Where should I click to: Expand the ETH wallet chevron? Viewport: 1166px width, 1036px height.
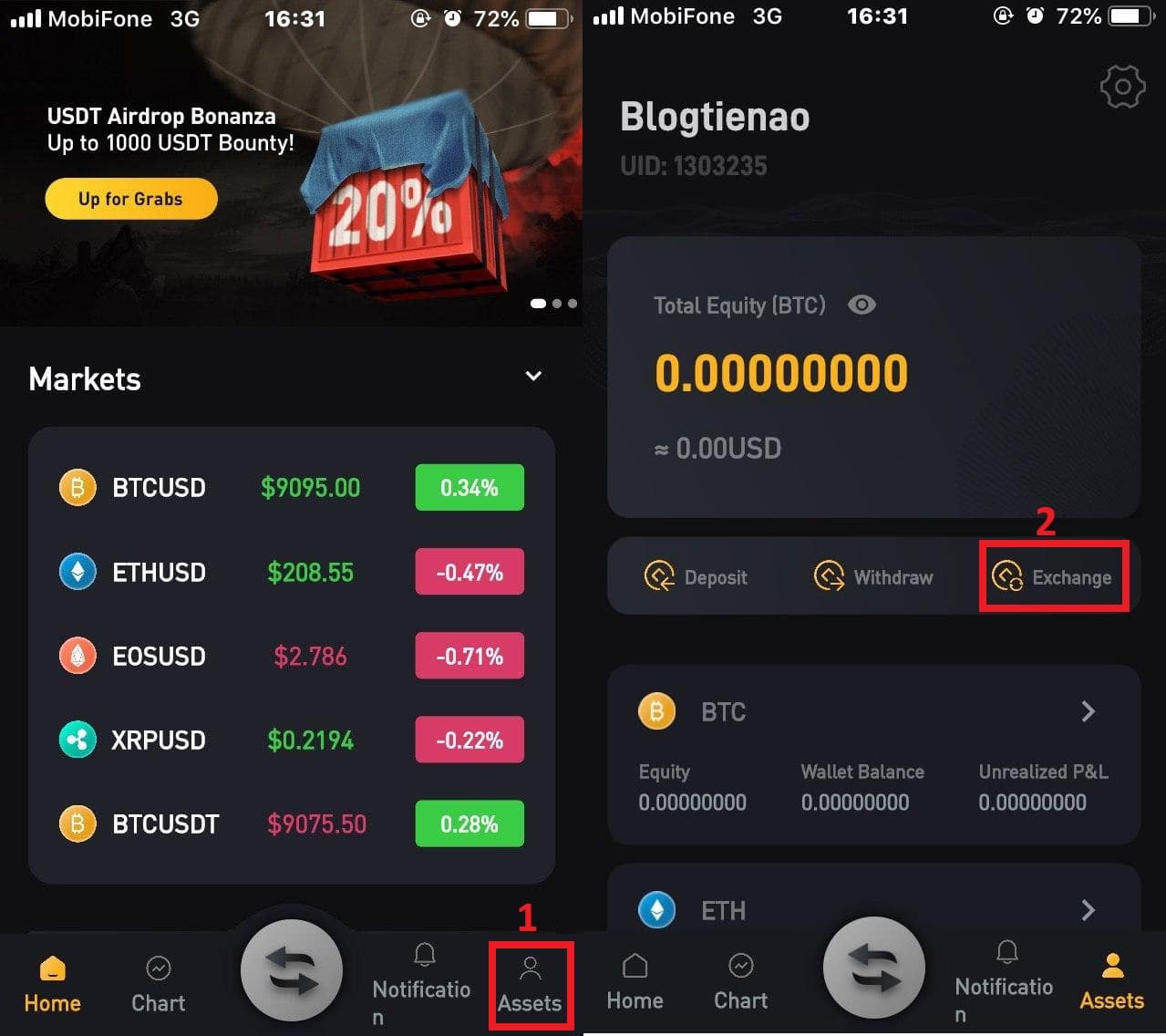1088,909
